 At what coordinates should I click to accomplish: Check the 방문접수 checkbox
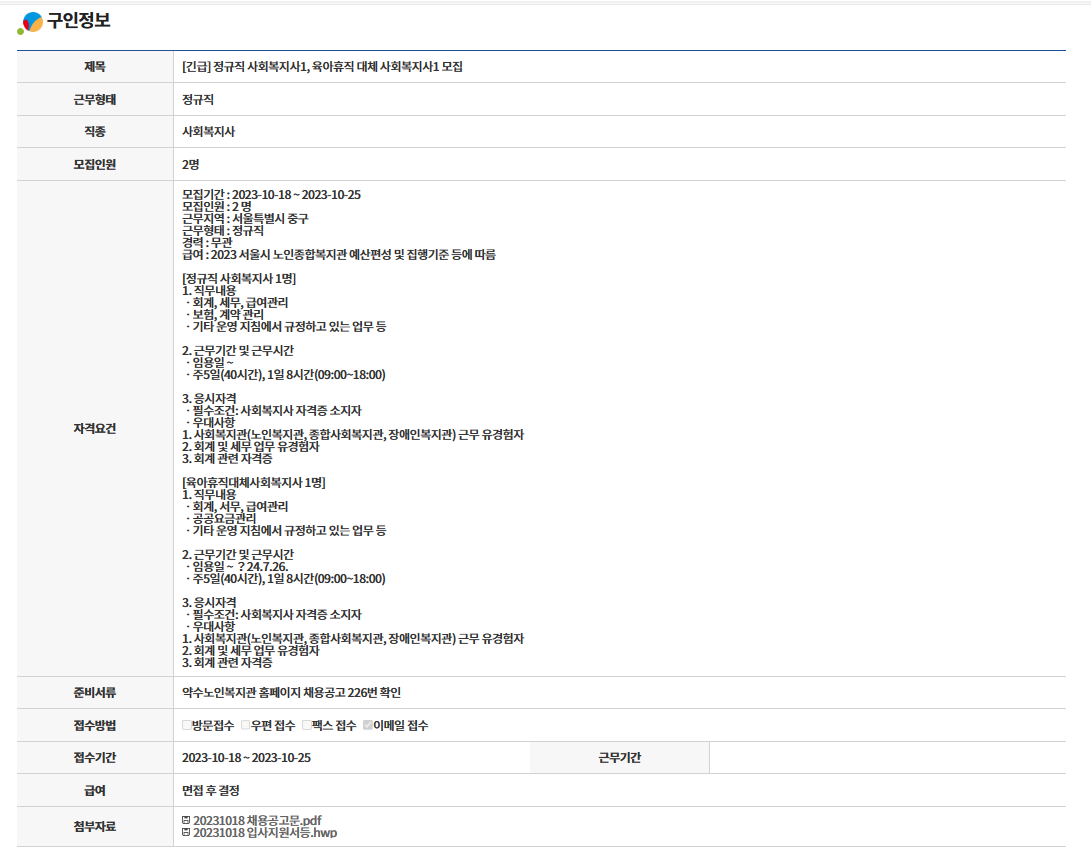click(187, 726)
